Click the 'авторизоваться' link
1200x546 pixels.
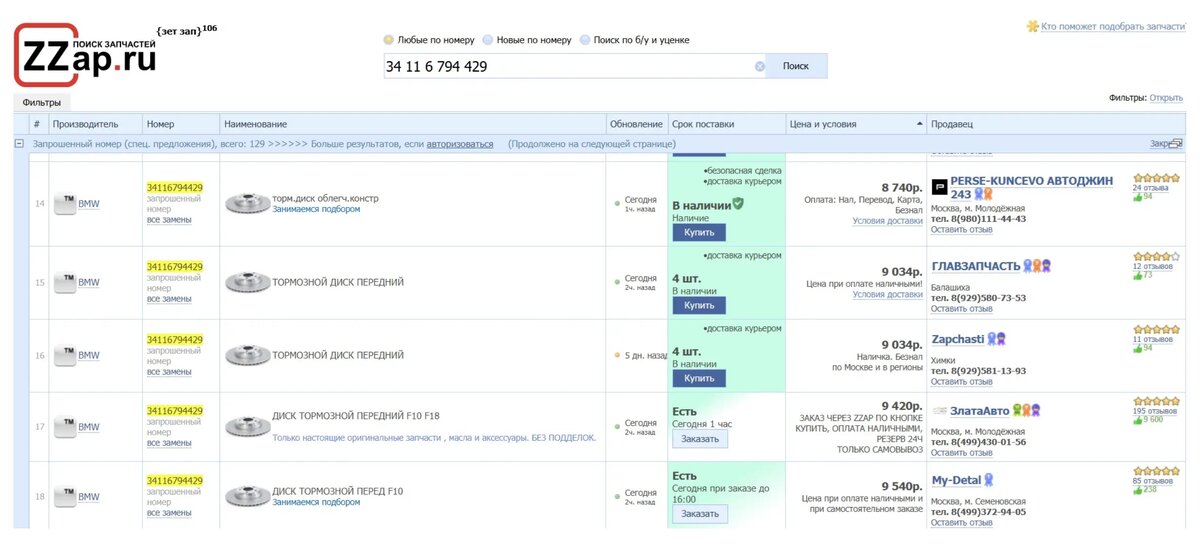[460, 144]
